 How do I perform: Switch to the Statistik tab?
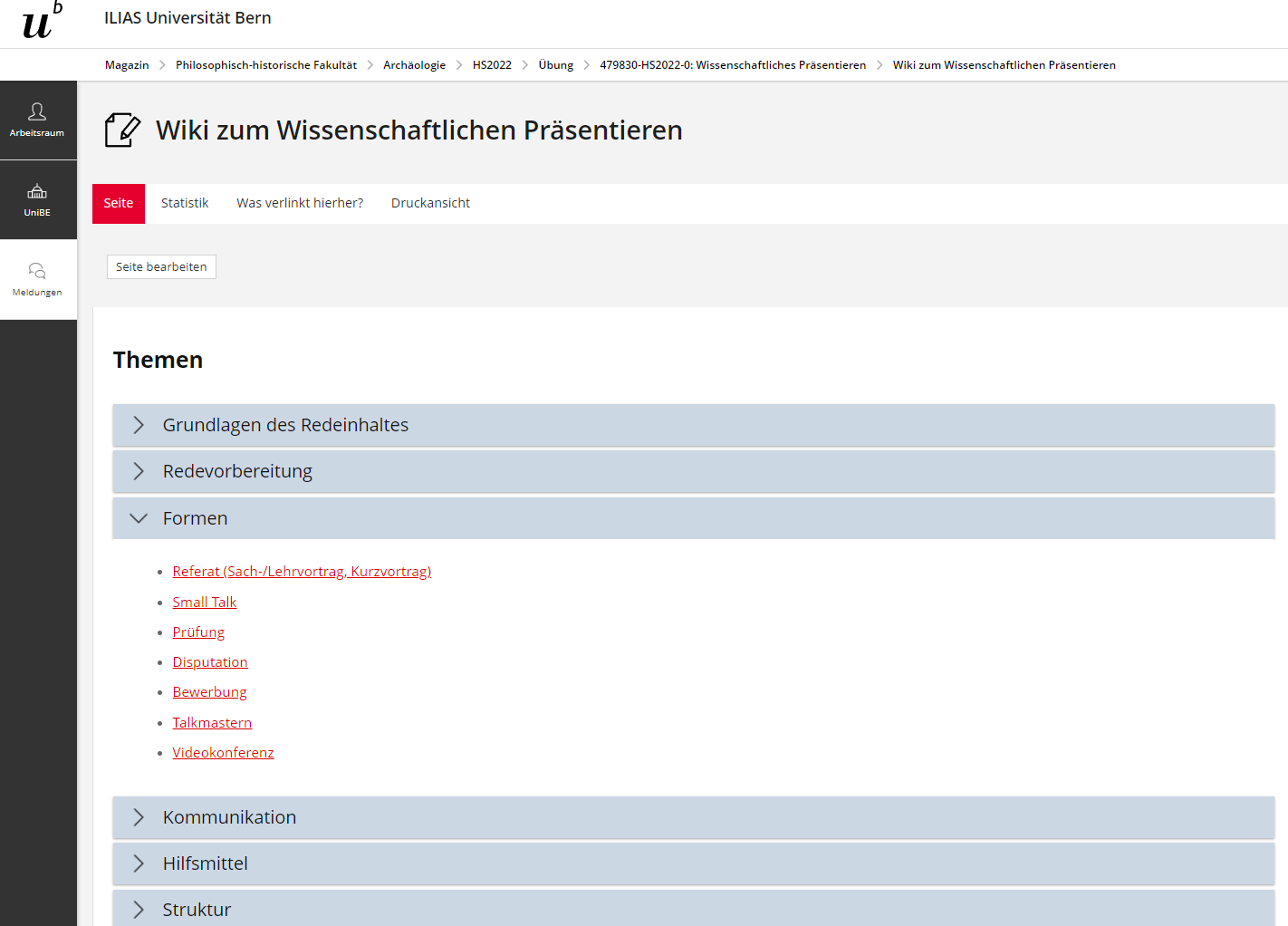pyautogui.click(x=185, y=203)
